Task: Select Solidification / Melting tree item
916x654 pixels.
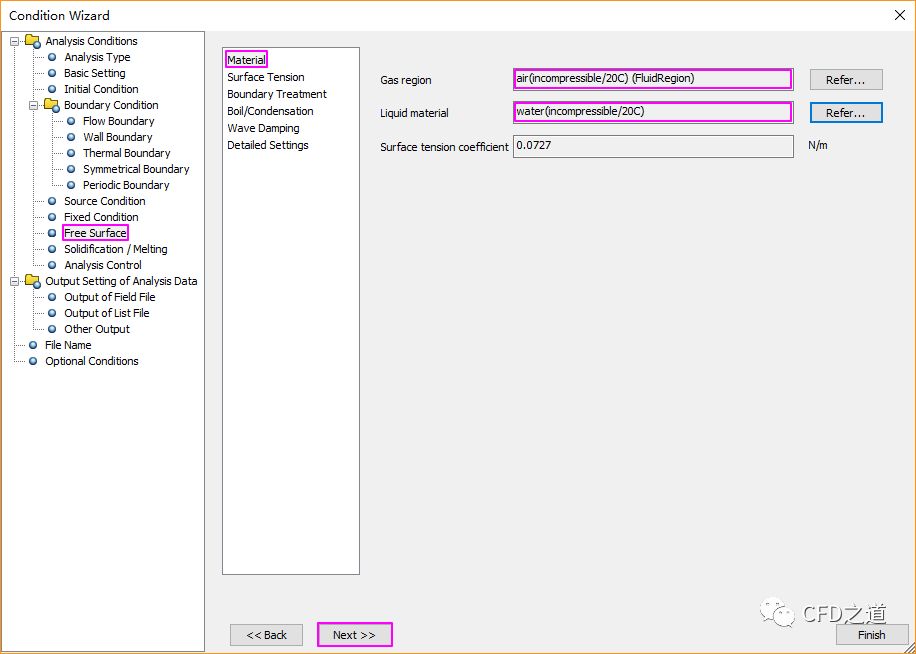Action: [115, 249]
